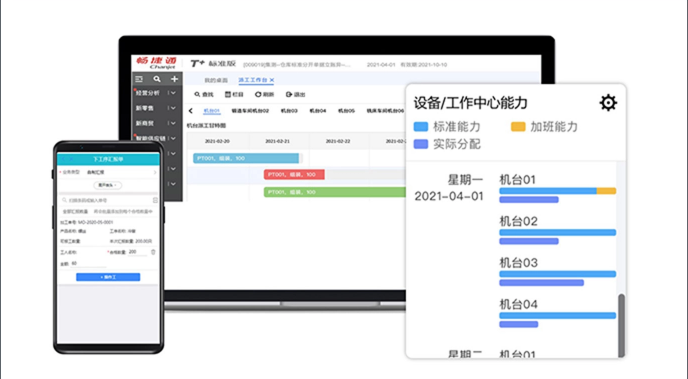Click the sidebar magnifier search icon
This screenshot has width=688, height=379.
pyautogui.click(x=157, y=79)
